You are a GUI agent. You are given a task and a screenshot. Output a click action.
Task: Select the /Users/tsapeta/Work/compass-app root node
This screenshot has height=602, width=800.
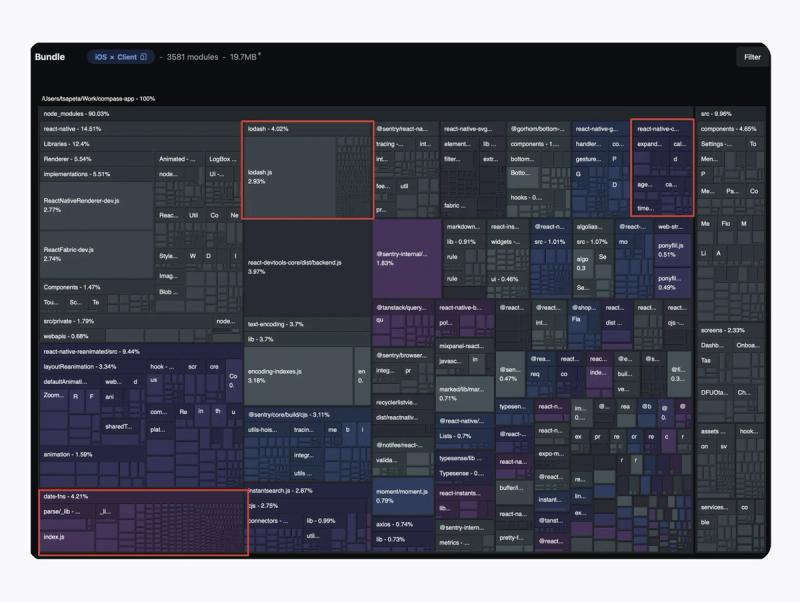click(98, 99)
